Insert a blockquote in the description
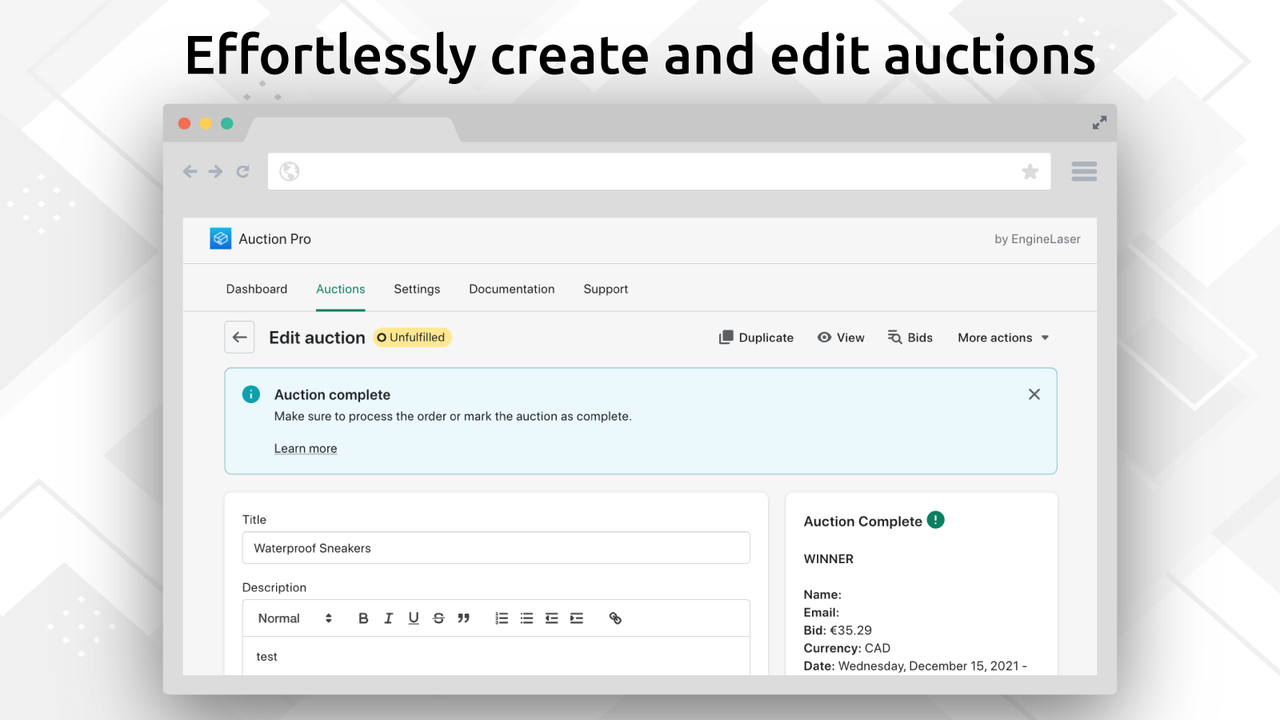The height and width of the screenshot is (720, 1280). point(463,618)
